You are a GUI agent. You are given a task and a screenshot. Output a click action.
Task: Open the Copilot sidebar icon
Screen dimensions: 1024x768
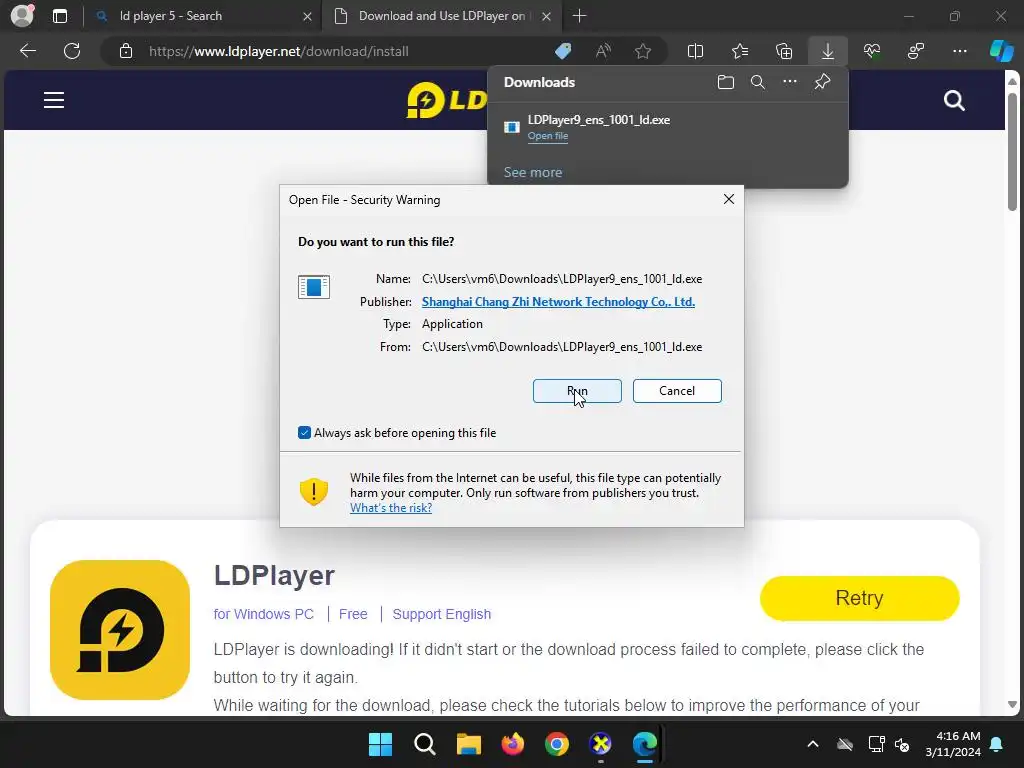click(1001, 51)
